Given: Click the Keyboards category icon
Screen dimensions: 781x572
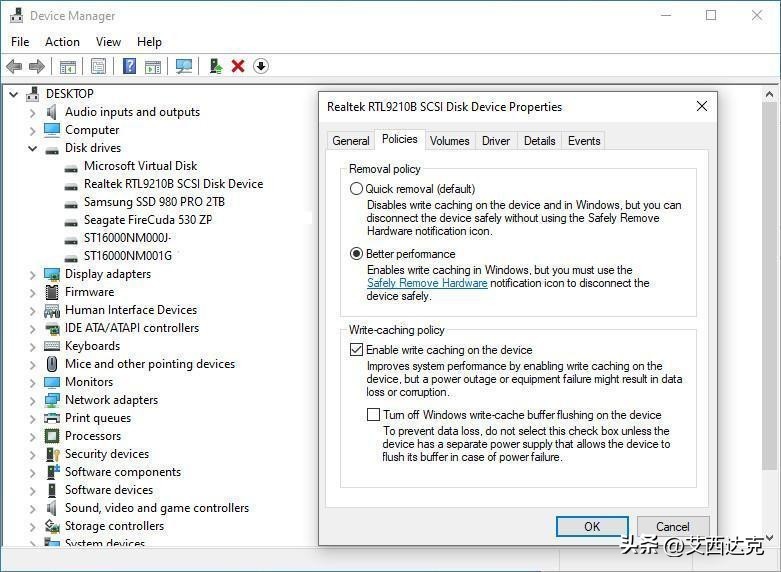Looking at the screenshot, I should (x=52, y=346).
